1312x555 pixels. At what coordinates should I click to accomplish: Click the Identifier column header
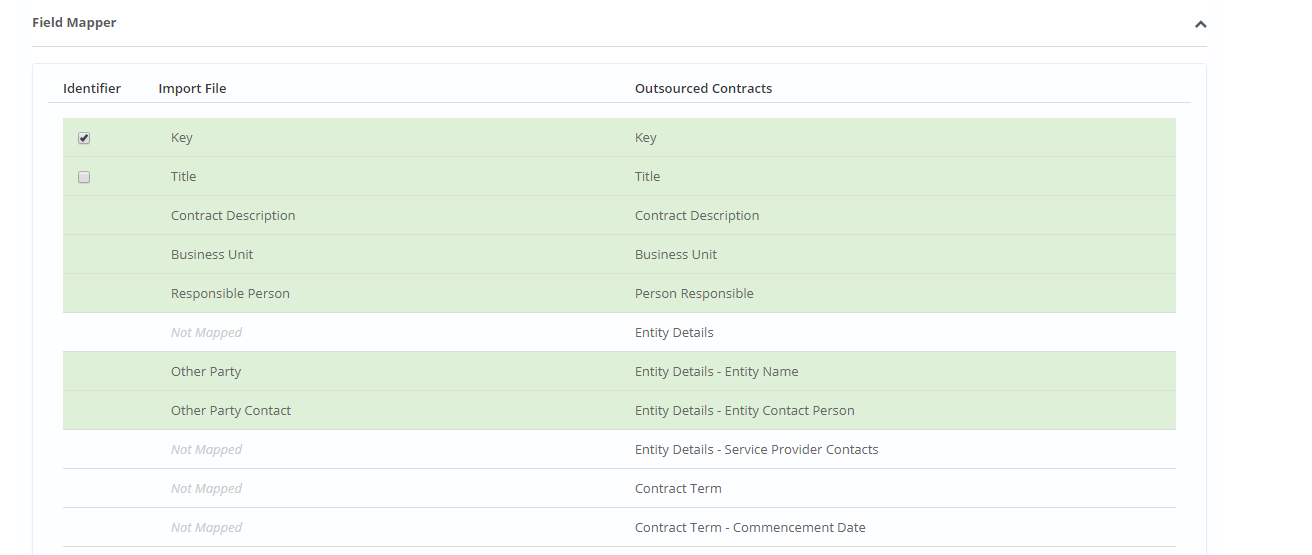92,89
